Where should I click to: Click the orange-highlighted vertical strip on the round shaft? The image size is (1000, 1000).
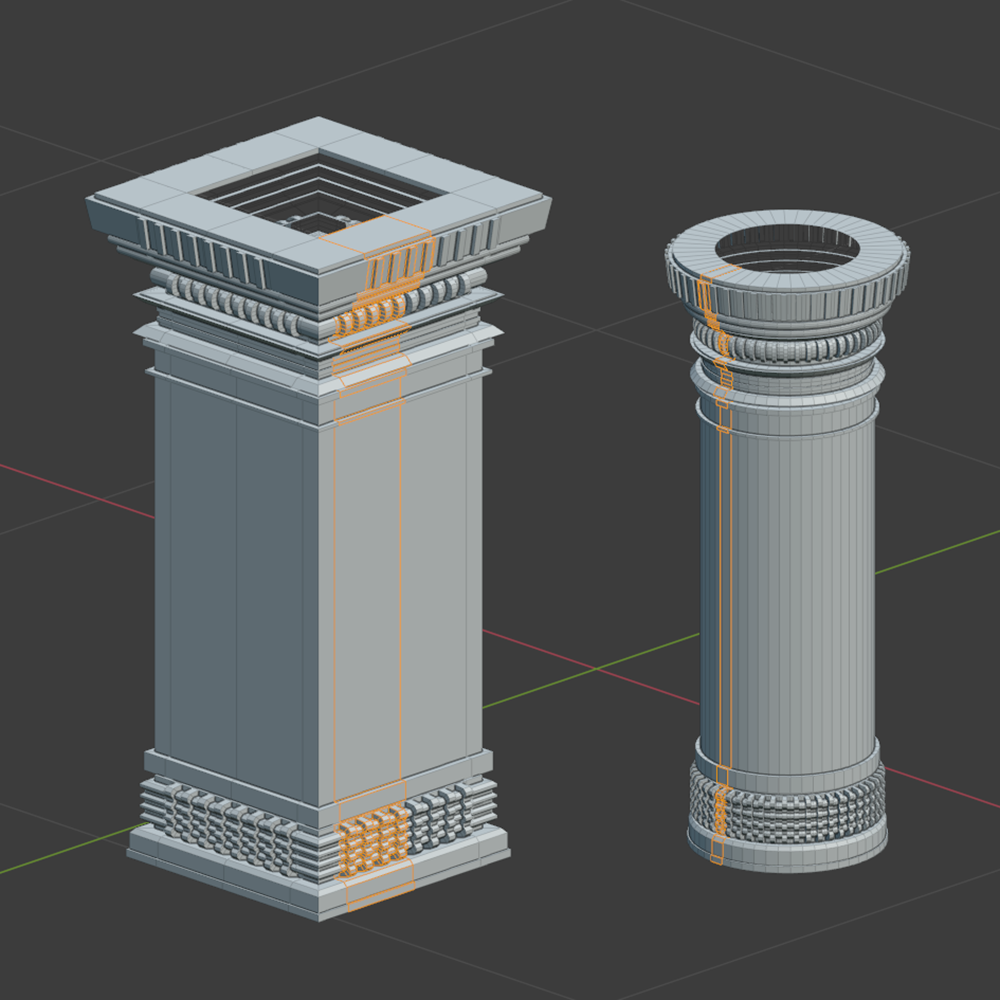point(724,600)
